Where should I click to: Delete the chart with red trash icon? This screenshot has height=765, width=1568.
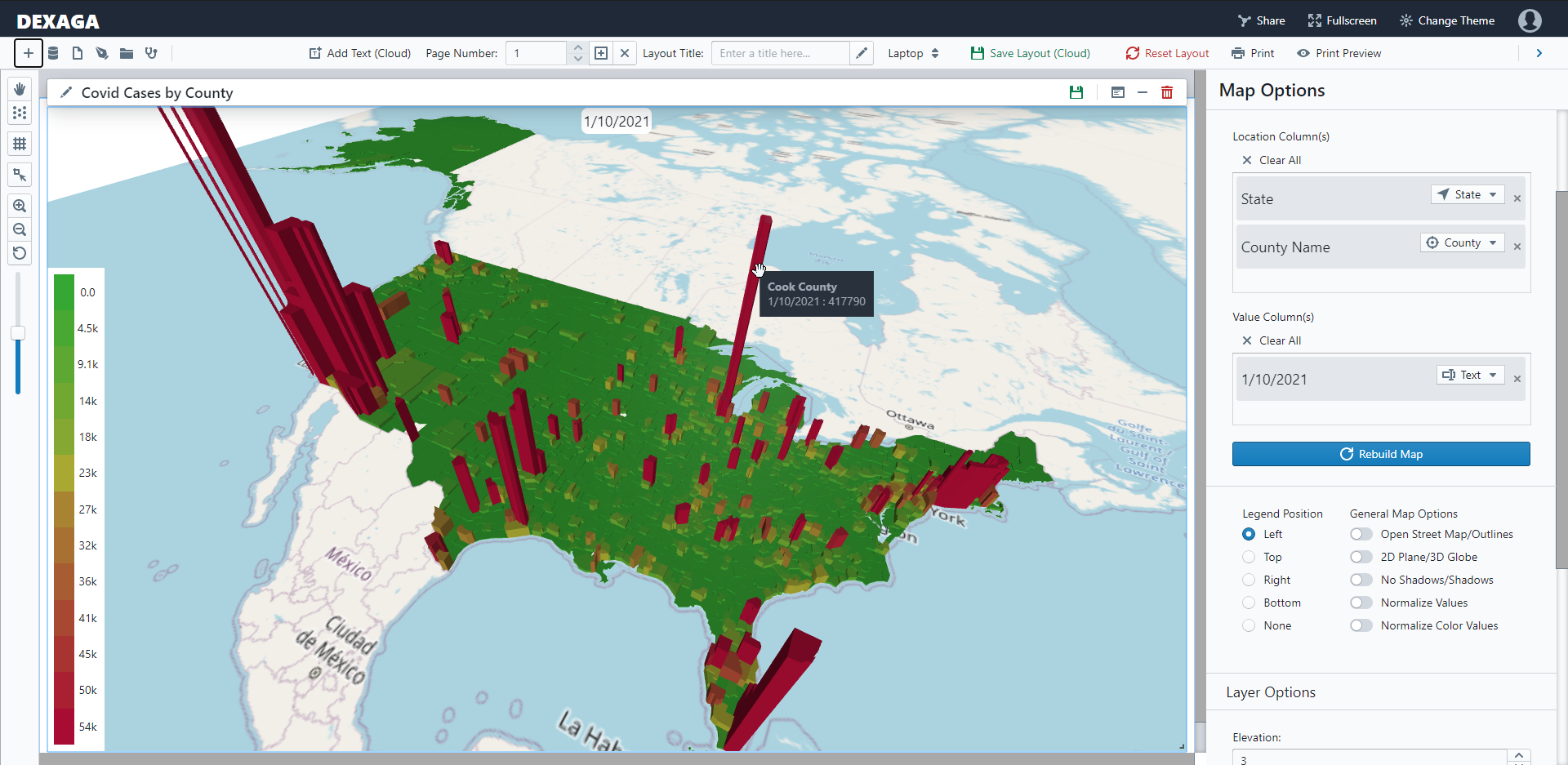click(1167, 93)
